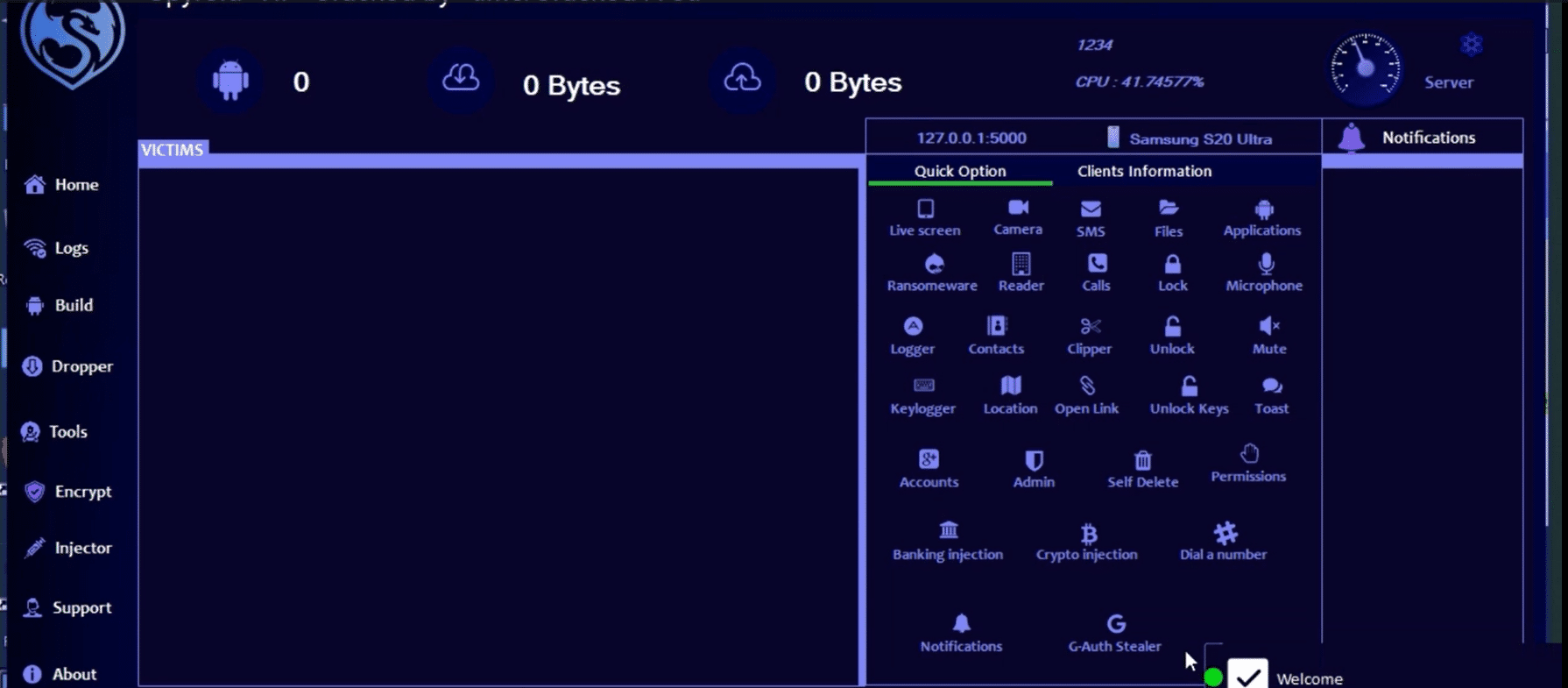Click the Notifications bell in the header
The height and width of the screenshot is (688, 1568).
(x=1352, y=138)
